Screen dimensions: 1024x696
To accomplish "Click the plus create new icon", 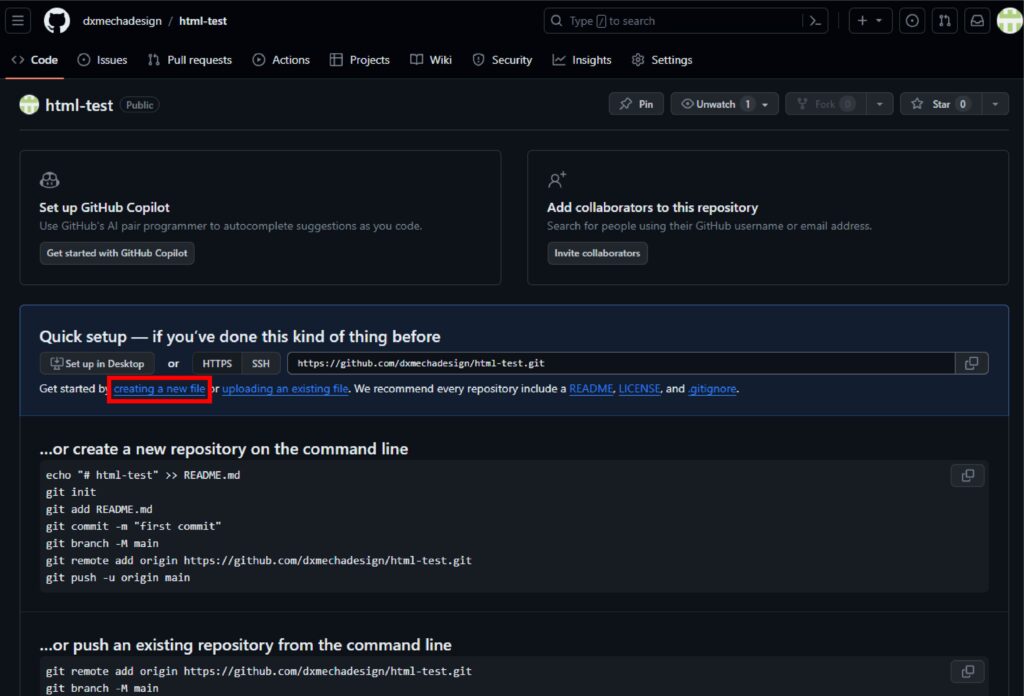I will tap(862, 21).
